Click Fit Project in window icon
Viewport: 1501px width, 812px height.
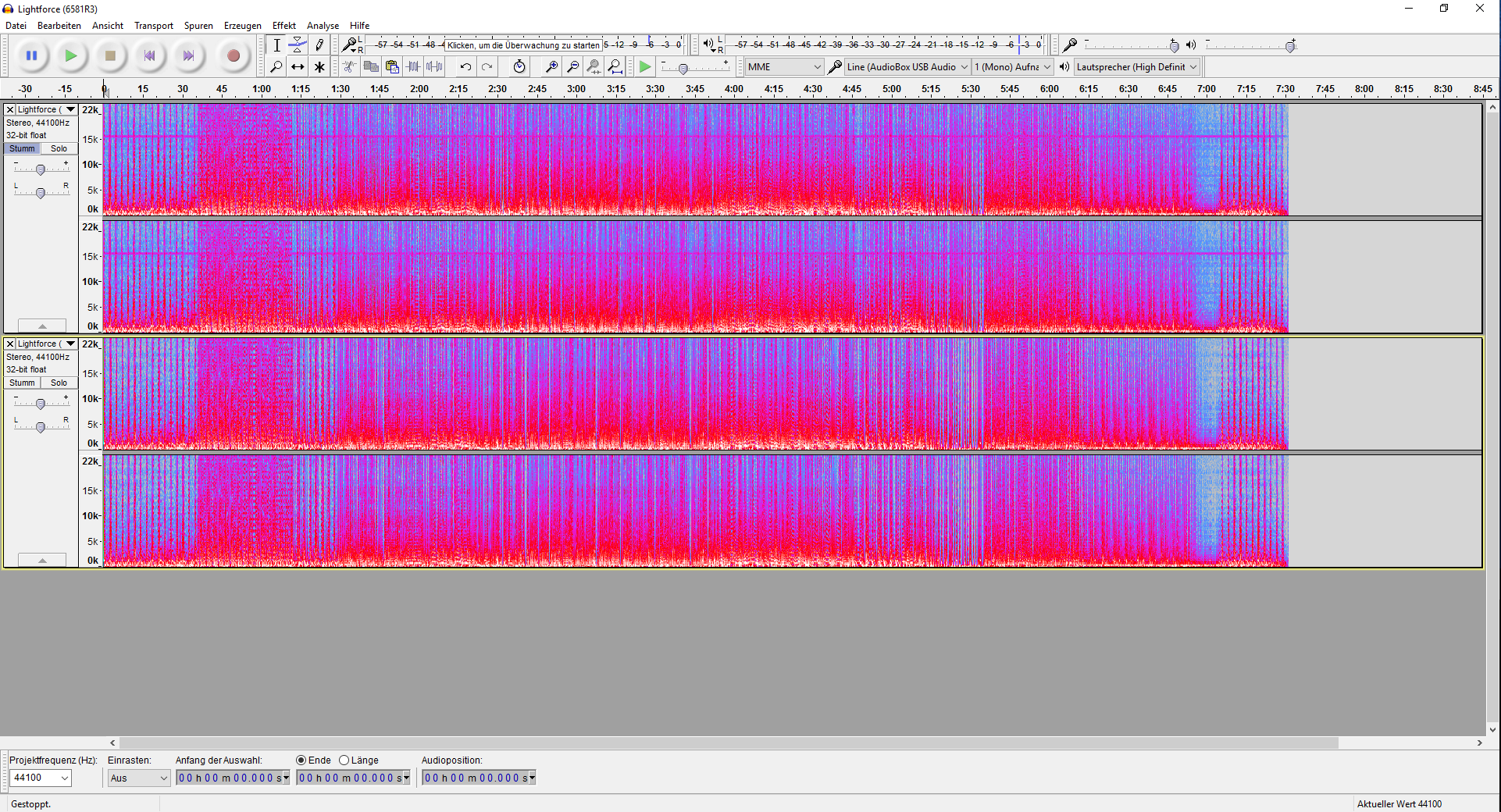tap(615, 67)
